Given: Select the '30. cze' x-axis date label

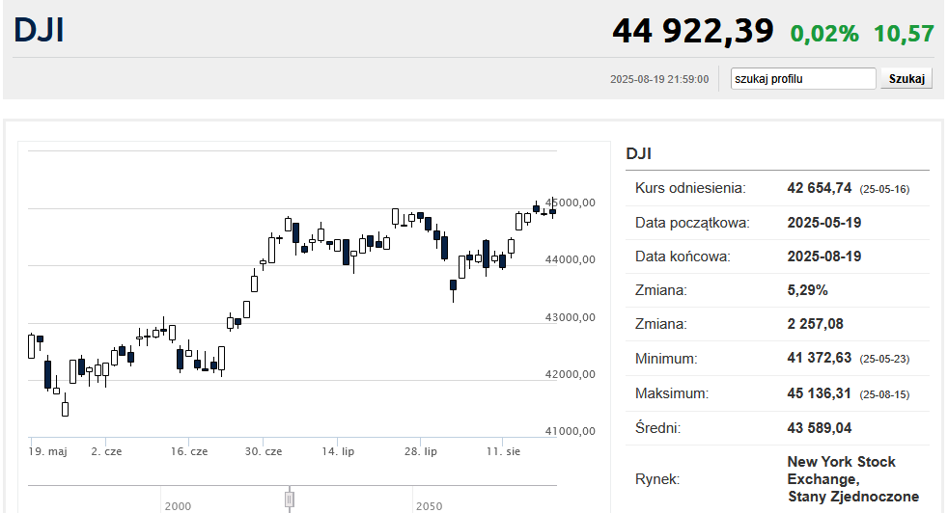Looking at the screenshot, I should click(264, 451).
